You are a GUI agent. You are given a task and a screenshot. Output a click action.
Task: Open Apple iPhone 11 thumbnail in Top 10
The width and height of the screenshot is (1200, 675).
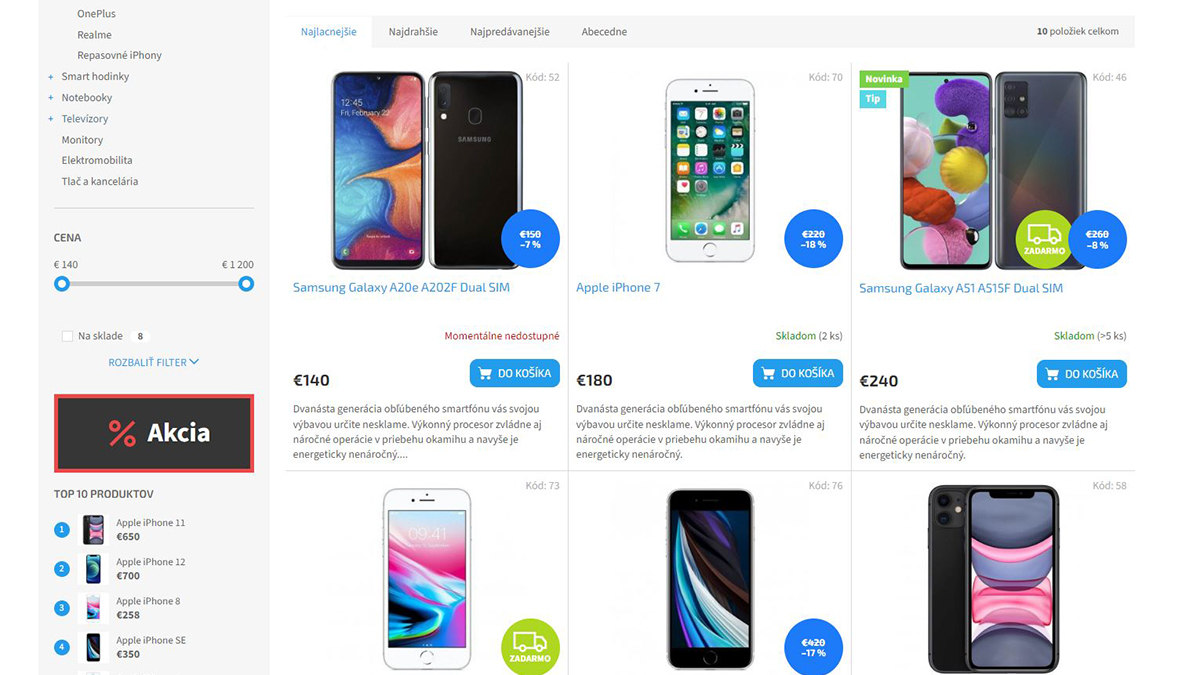point(93,530)
